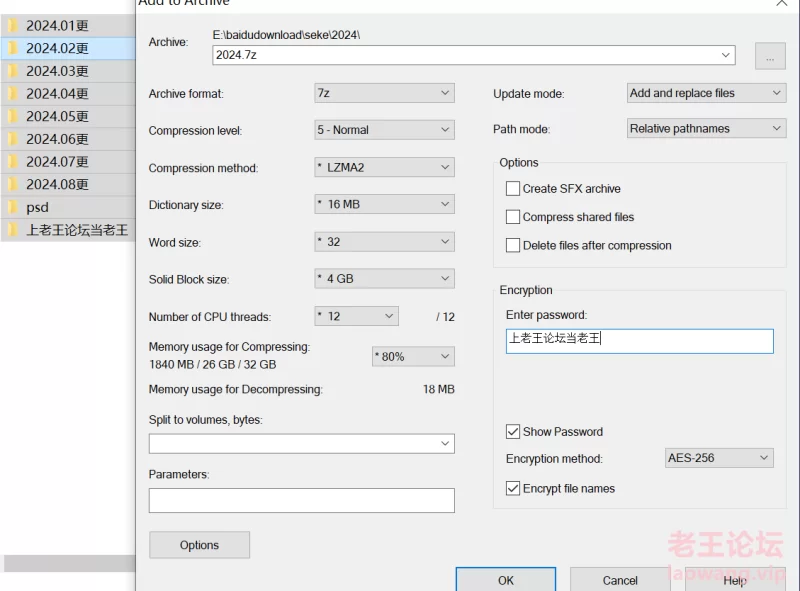Select the 2024.02更 folder row
This screenshot has width=800, height=591.
click(x=68, y=48)
